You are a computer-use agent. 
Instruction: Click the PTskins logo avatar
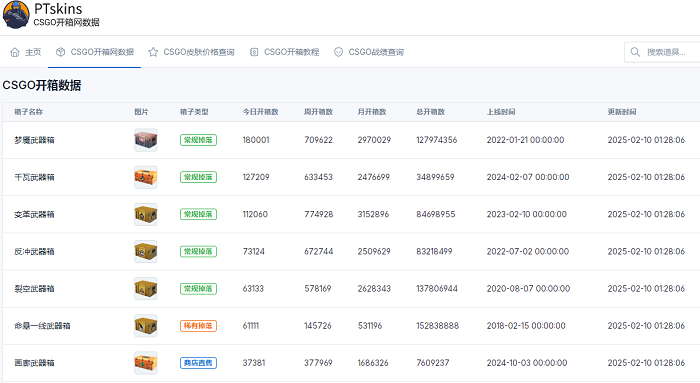tap(16, 15)
